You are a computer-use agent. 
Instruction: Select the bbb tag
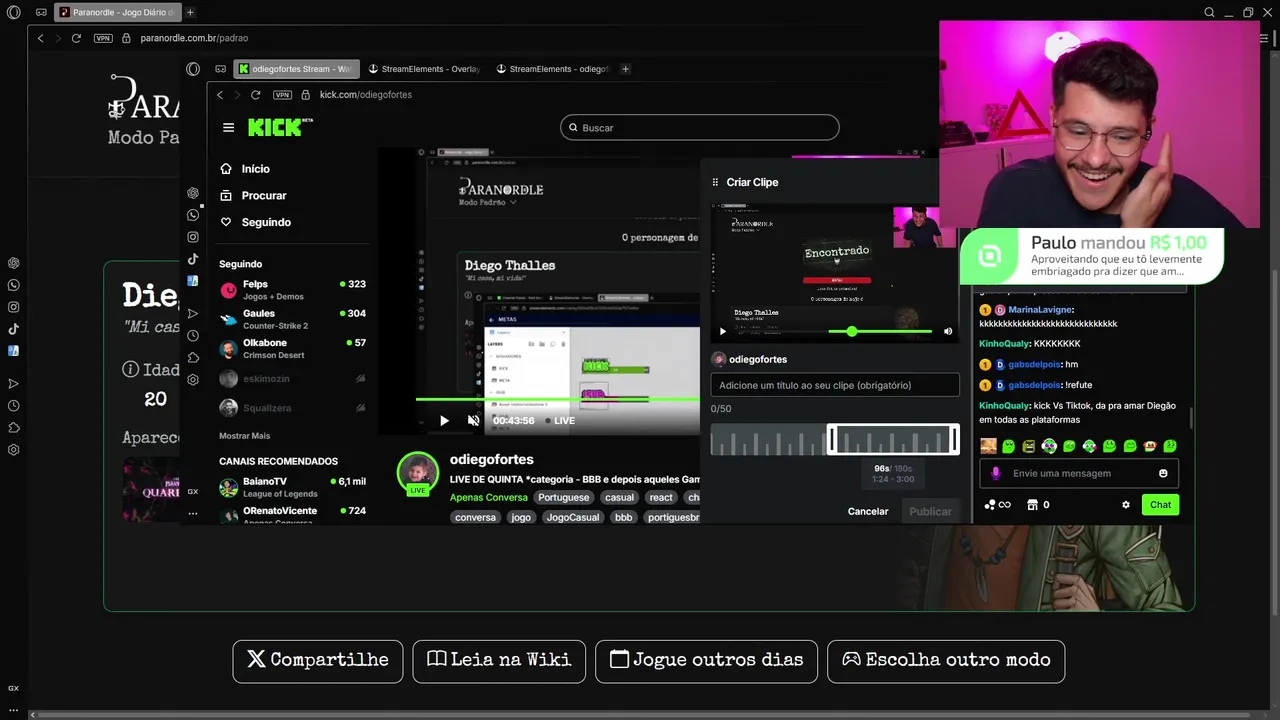coord(623,517)
